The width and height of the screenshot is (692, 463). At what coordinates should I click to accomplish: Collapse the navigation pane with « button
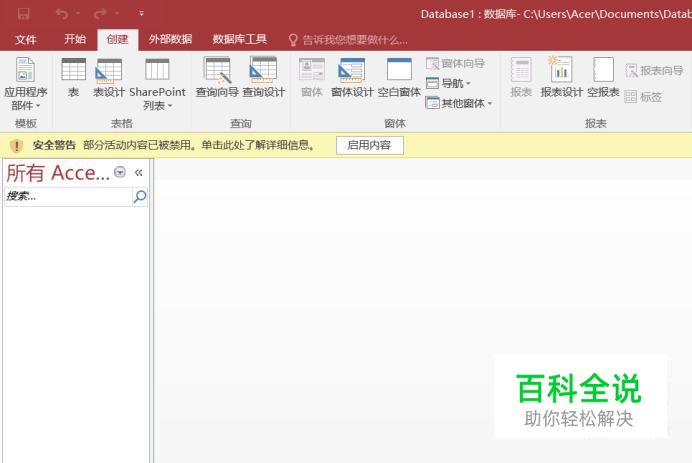point(139,172)
